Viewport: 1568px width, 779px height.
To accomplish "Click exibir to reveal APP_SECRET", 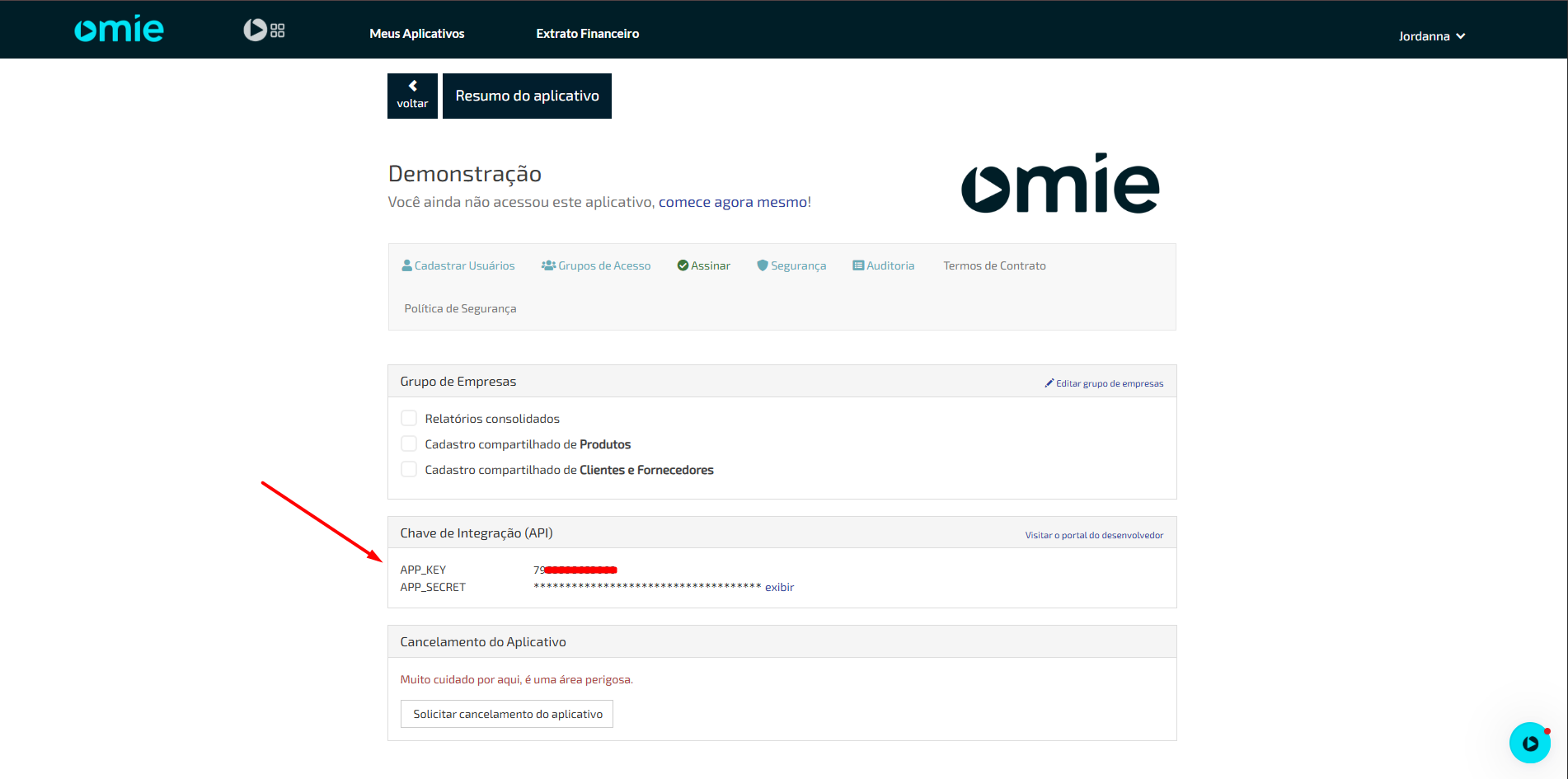I will click(x=779, y=587).
